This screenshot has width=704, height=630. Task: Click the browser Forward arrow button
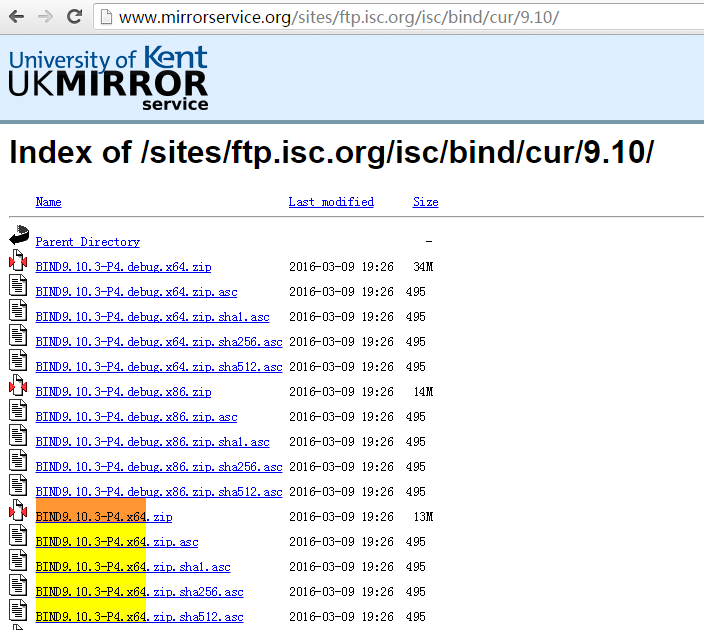[45, 17]
